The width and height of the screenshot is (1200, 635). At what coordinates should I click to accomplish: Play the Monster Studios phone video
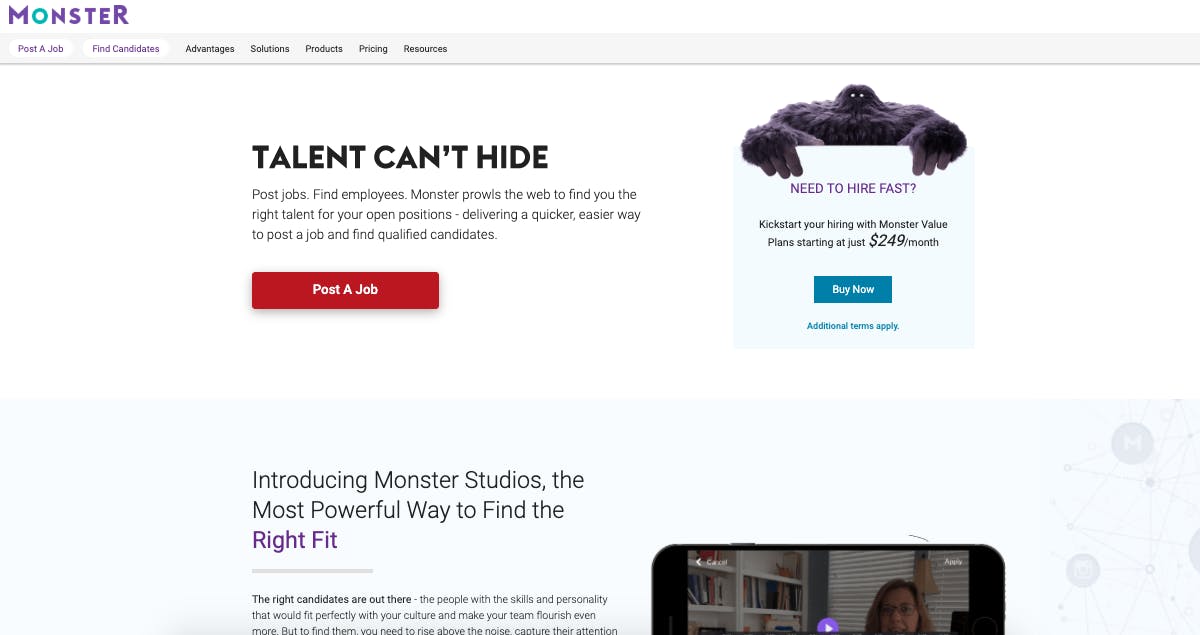click(827, 628)
